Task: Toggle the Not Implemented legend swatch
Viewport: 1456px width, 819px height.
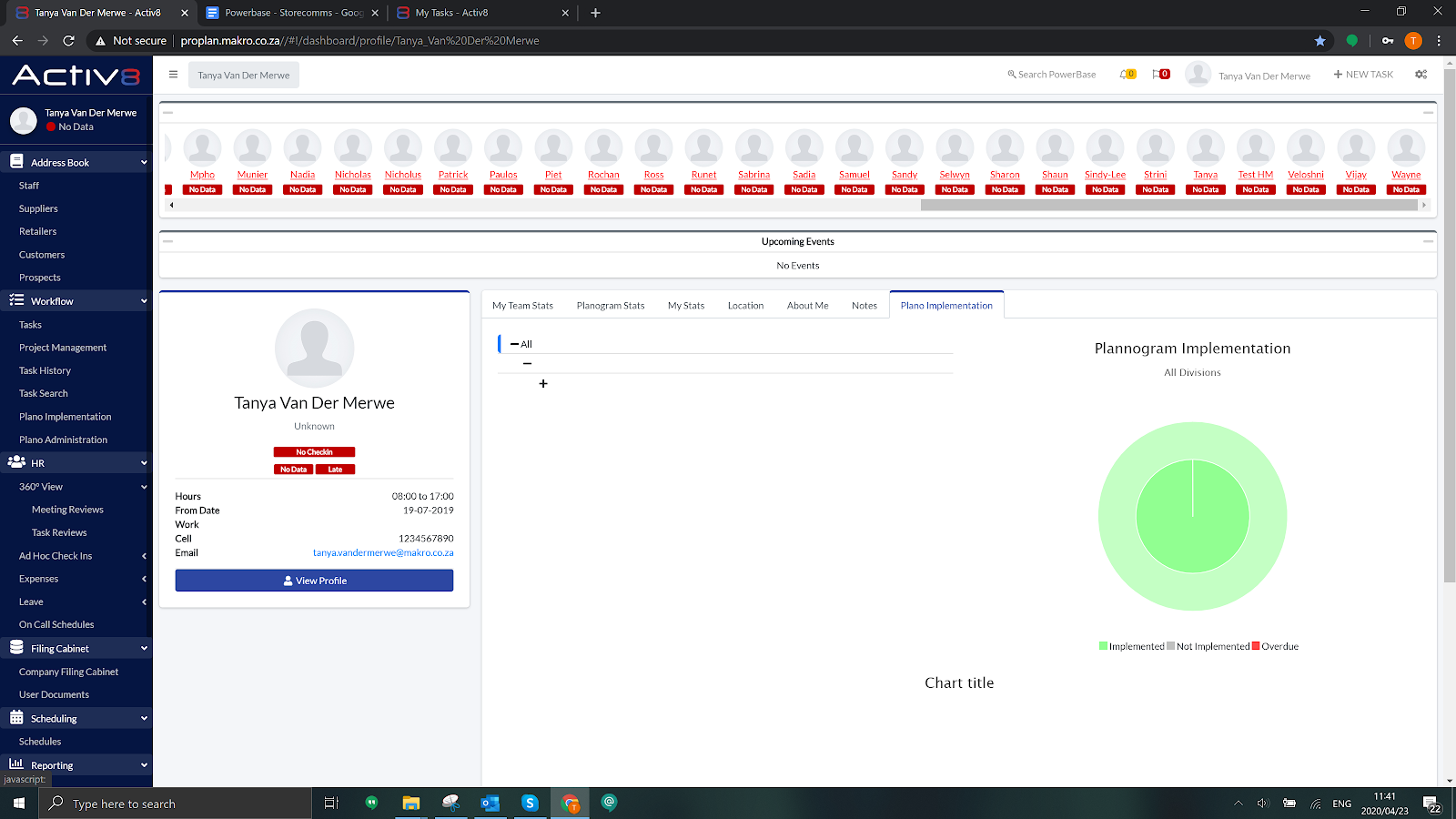Action: (1170, 646)
